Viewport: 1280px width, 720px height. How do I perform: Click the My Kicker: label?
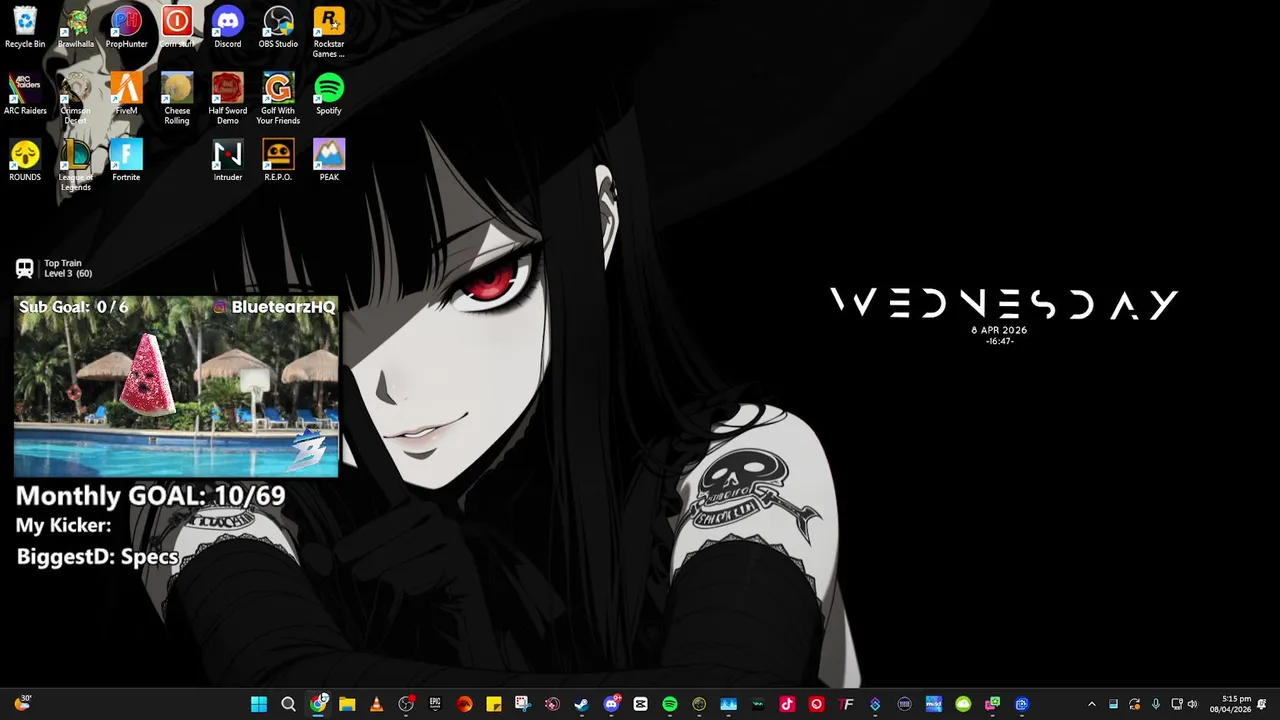tap(63, 526)
